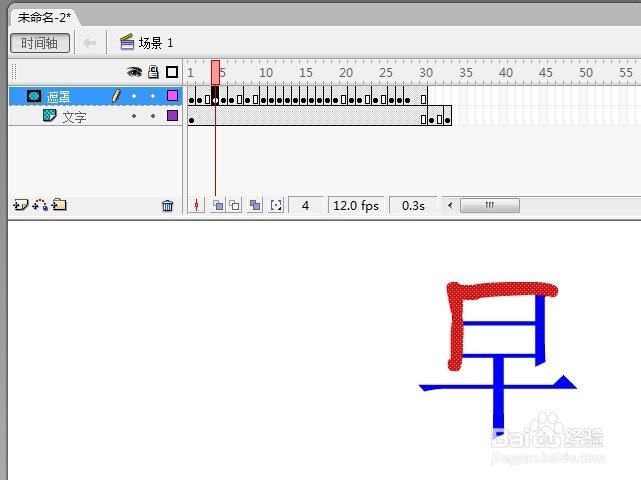Screen dimensions: 641x480
Task: Click the Add Motion Guide icon
Action: pos(40,204)
